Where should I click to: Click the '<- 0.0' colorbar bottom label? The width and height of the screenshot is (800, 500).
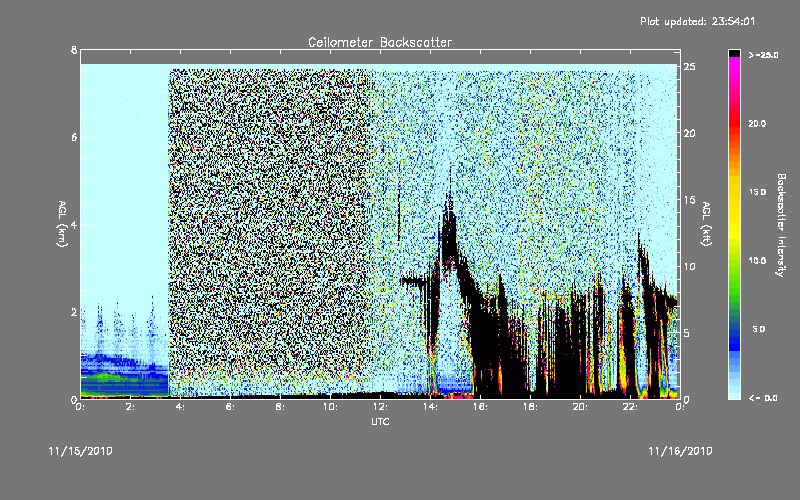pyautogui.click(x=763, y=398)
